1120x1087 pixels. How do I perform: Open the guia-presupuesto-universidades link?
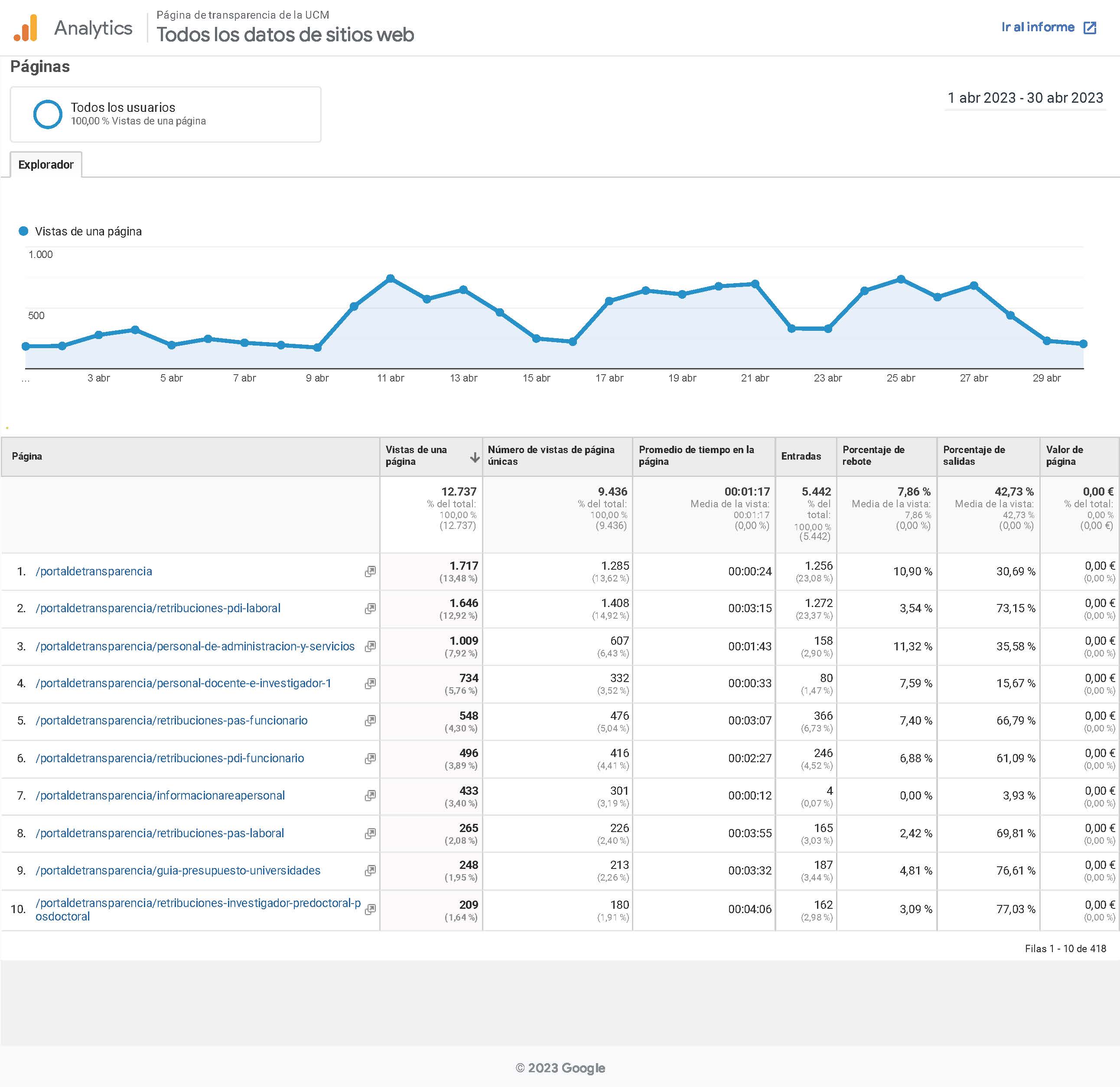[178, 870]
